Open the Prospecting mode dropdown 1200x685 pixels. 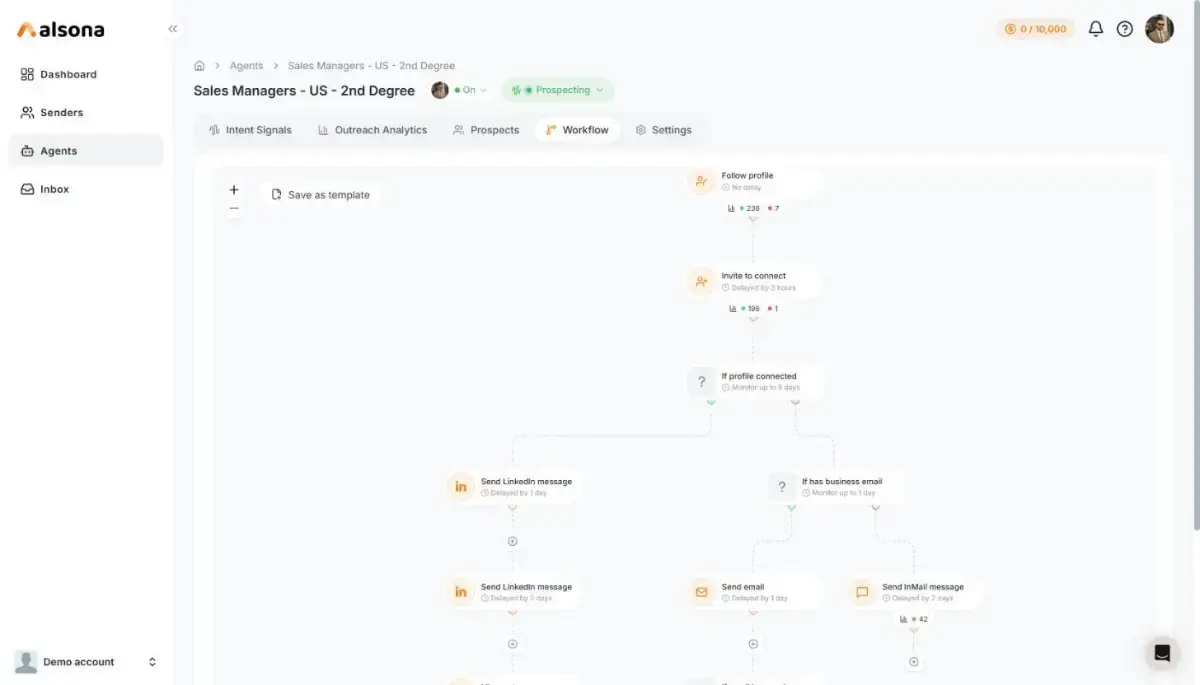(x=558, y=90)
